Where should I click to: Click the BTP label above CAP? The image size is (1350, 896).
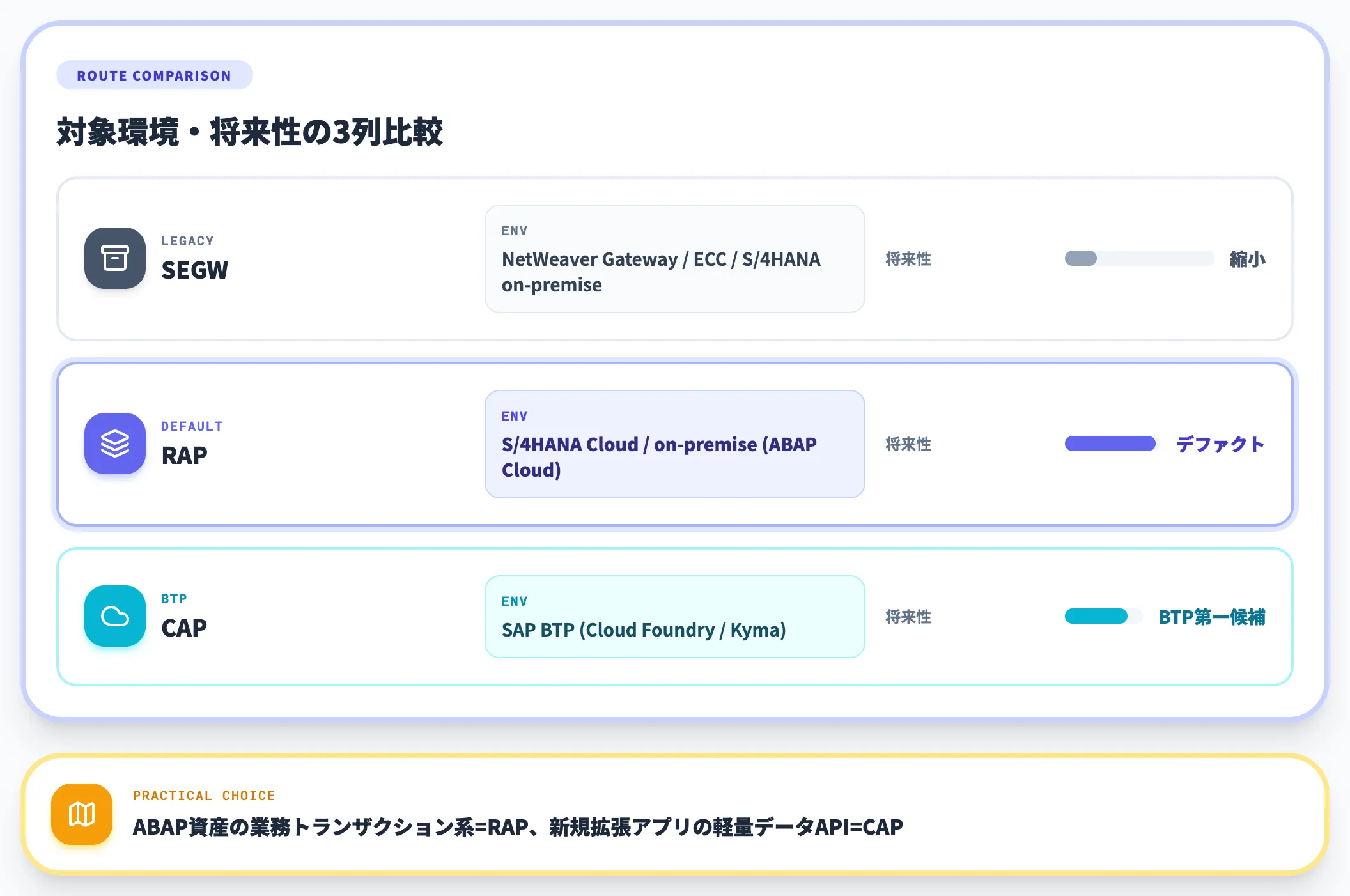[x=174, y=599]
